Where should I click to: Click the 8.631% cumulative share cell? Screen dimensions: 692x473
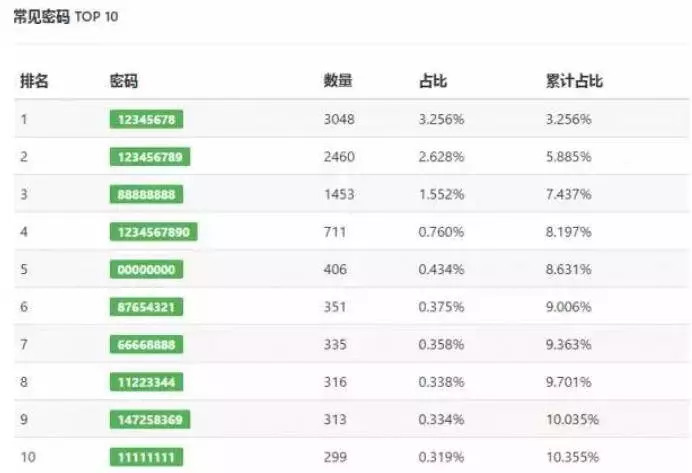(568, 269)
